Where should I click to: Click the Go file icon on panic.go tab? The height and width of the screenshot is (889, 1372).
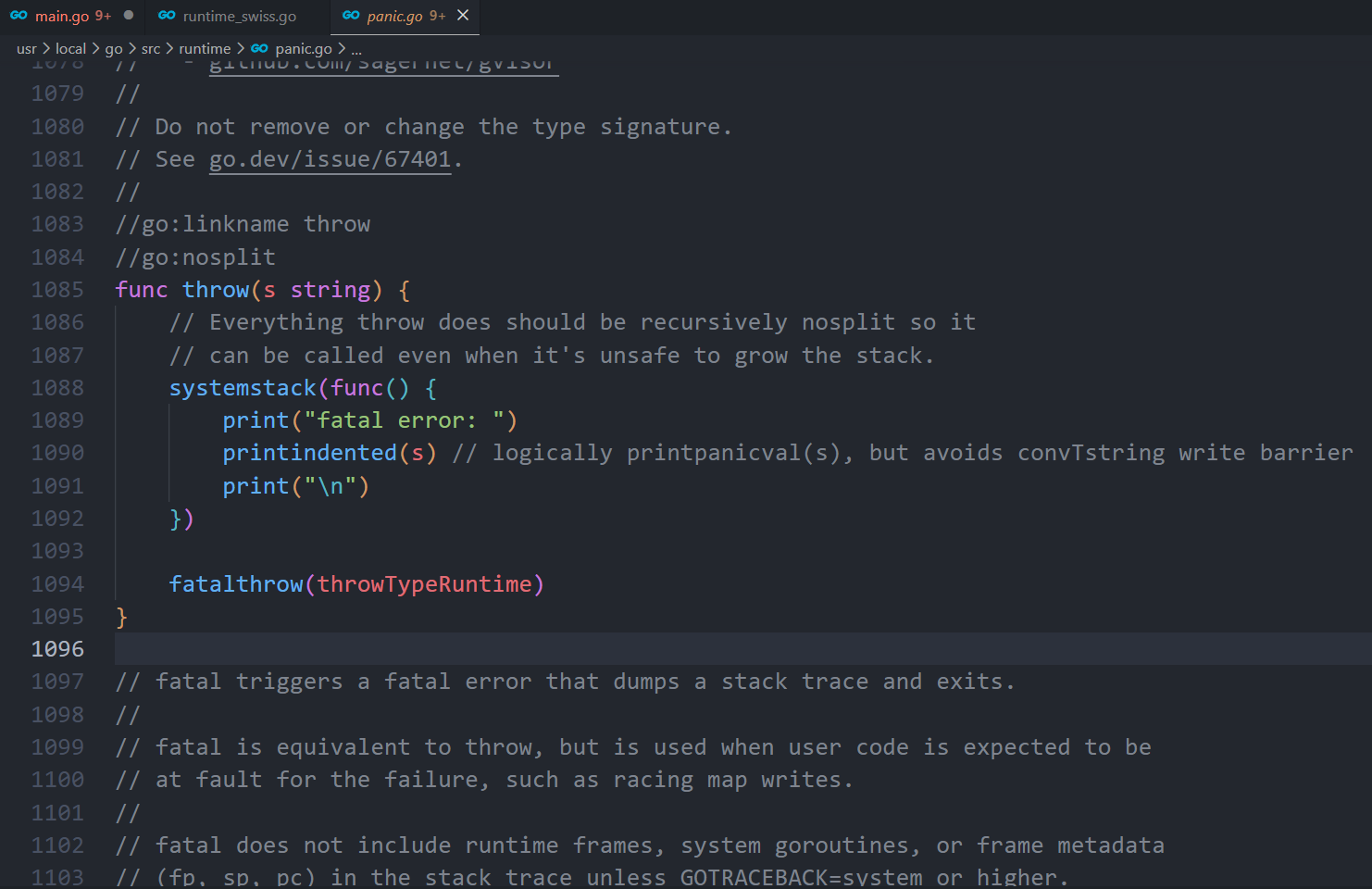pos(351,16)
